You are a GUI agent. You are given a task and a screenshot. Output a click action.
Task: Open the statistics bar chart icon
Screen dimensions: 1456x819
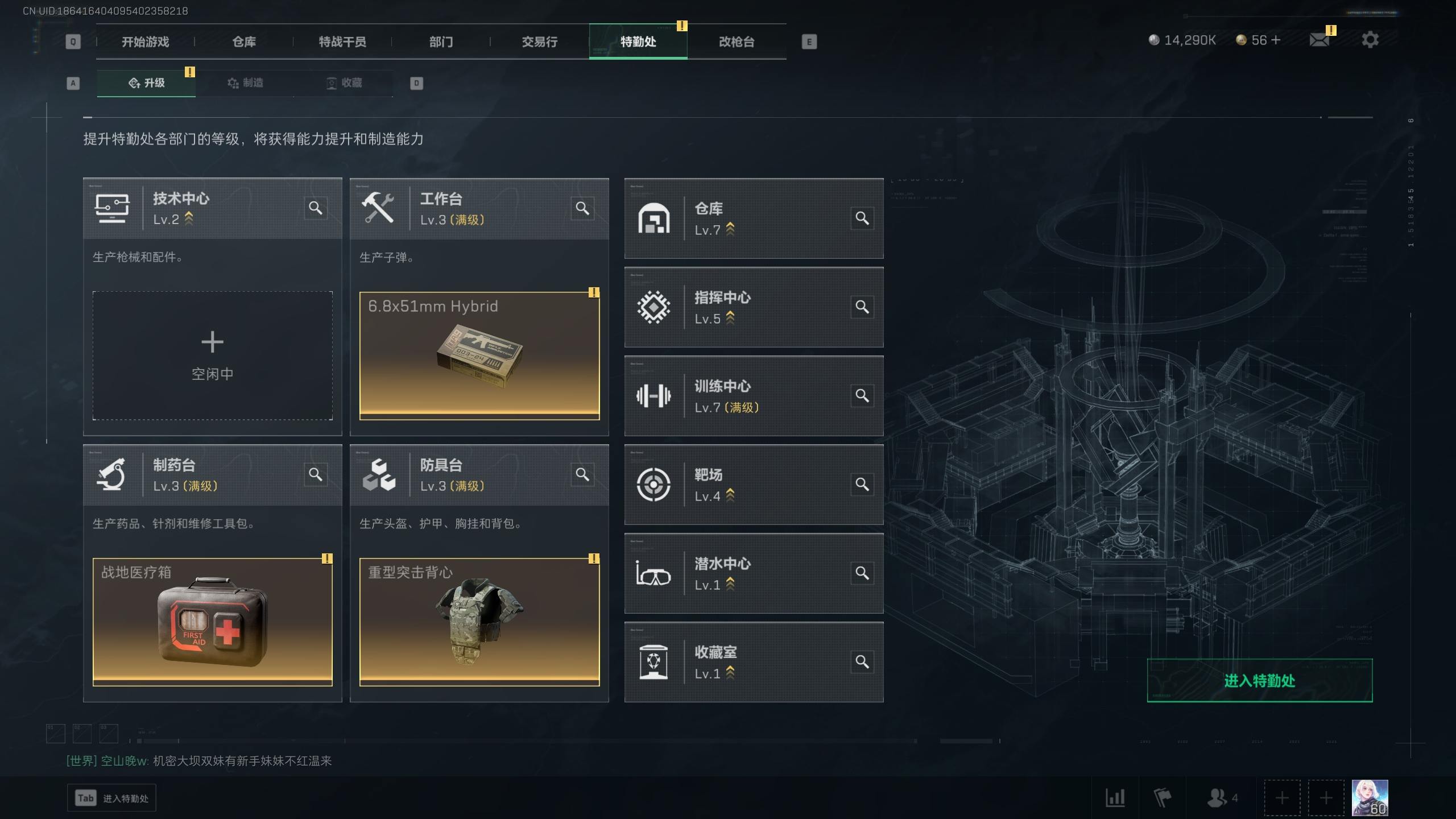click(x=1115, y=798)
